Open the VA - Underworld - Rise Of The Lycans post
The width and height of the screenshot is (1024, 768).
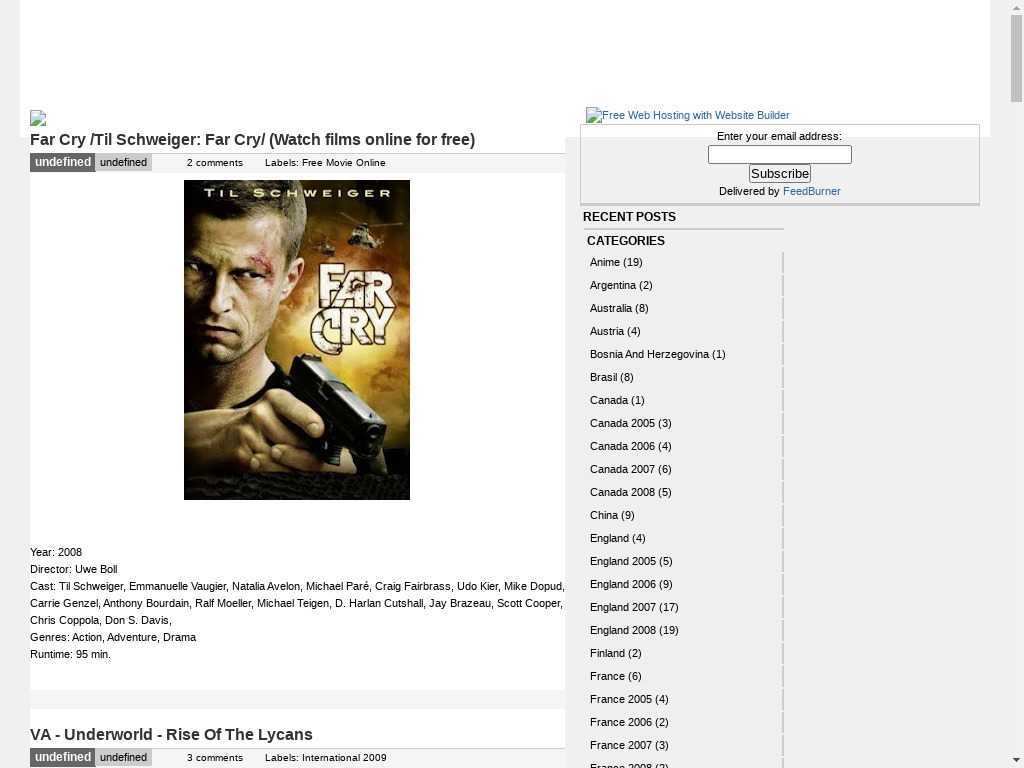(x=171, y=735)
